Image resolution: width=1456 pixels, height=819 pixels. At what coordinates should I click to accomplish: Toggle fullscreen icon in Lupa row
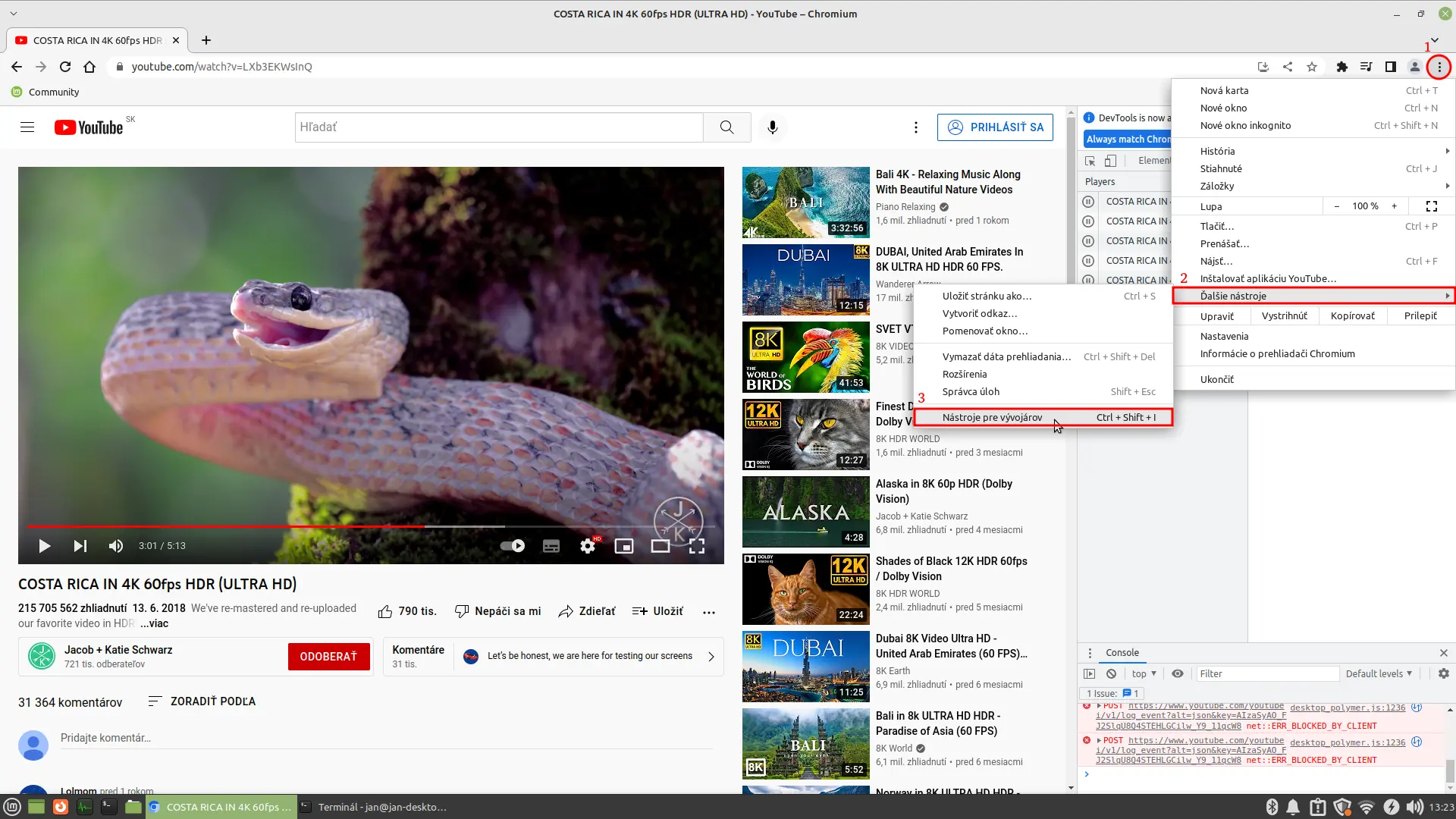[1431, 206]
